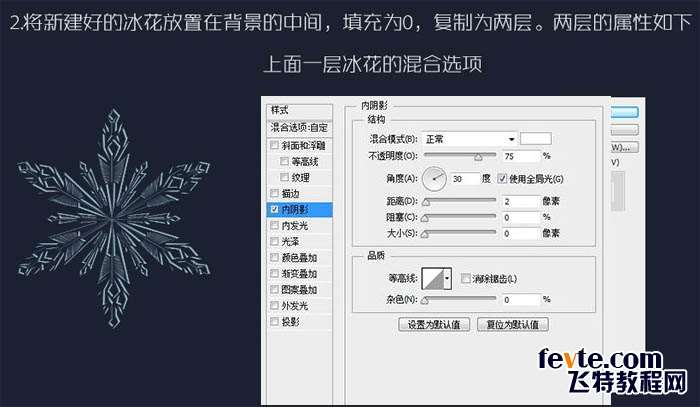Tick the 纹理 checkbox

point(284,177)
